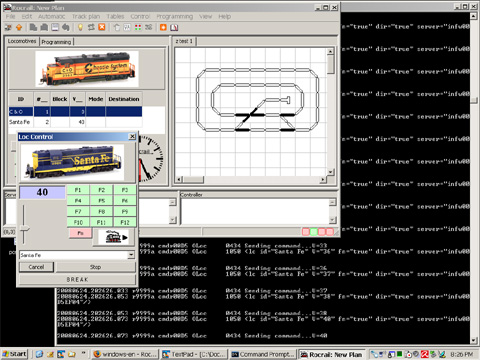The width and height of the screenshot is (480, 360).
Task: Click the speed slider handle in Loc Control
Action: 24,229
